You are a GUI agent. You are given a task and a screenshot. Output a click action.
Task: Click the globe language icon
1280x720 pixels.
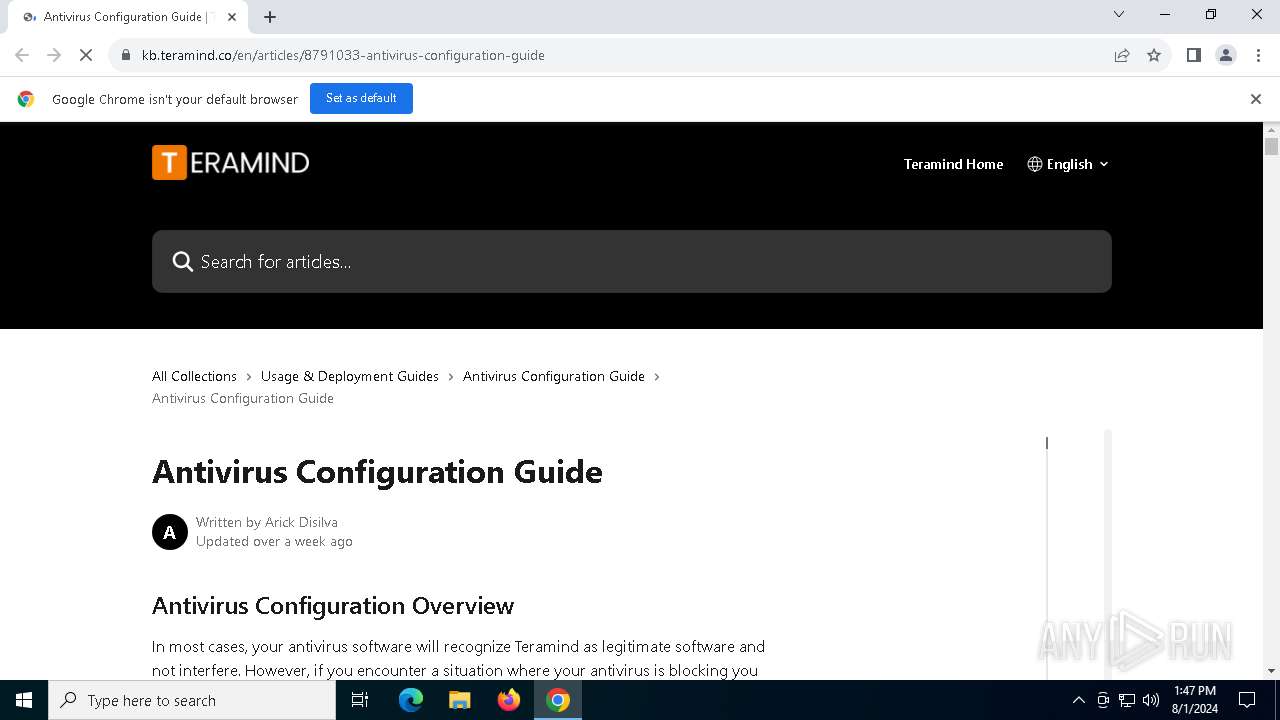(x=1035, y=164)
